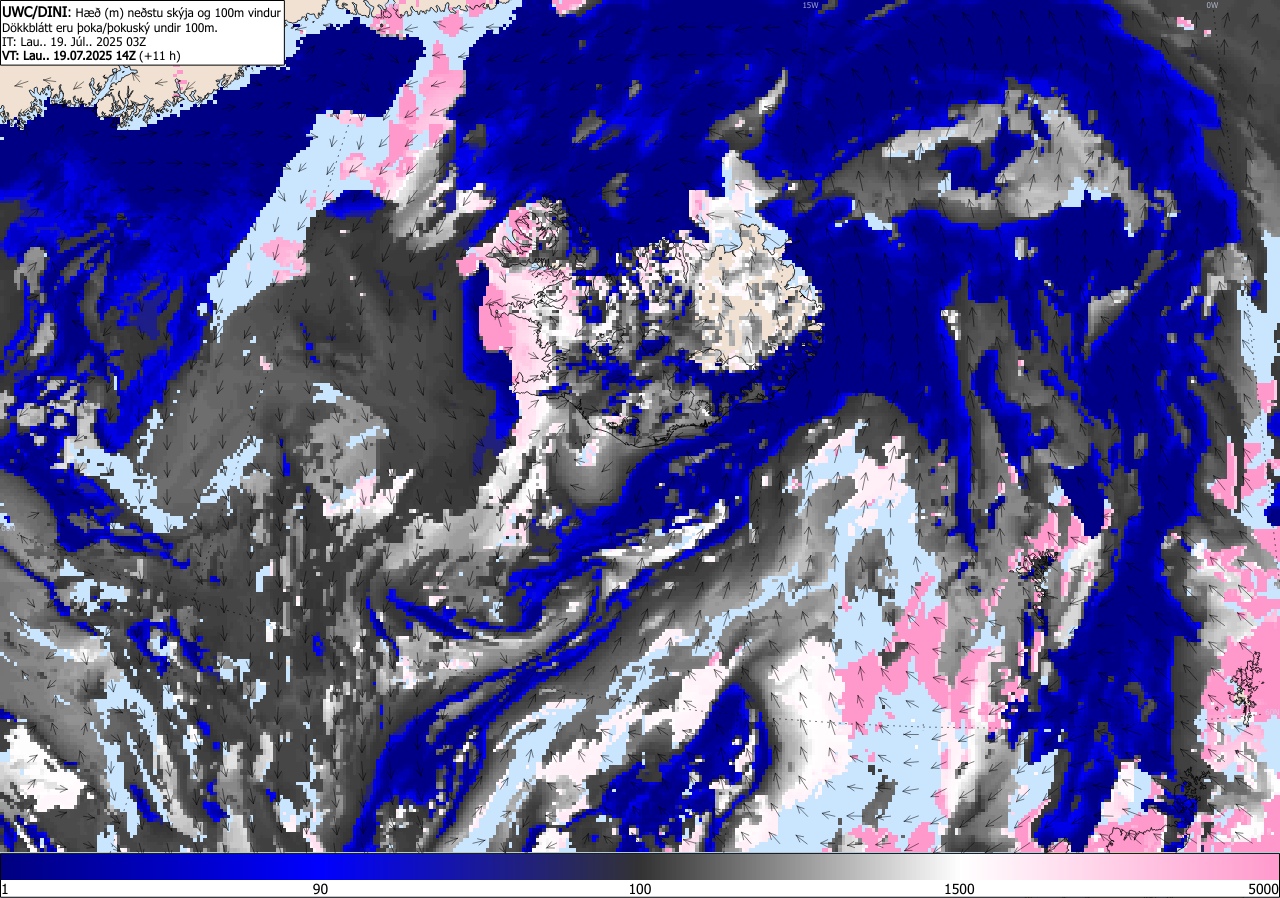Click the color scale label 1

coord(5,889)
